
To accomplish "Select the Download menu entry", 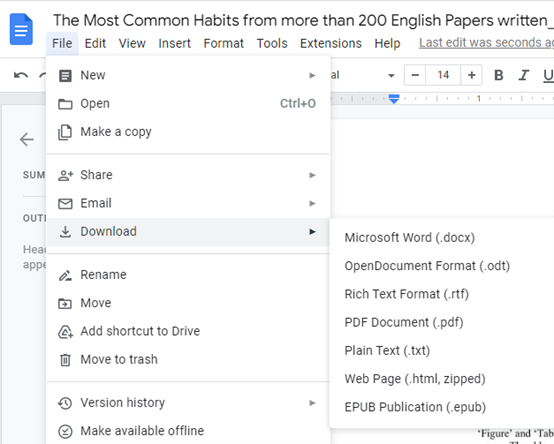I will [188, 232].
